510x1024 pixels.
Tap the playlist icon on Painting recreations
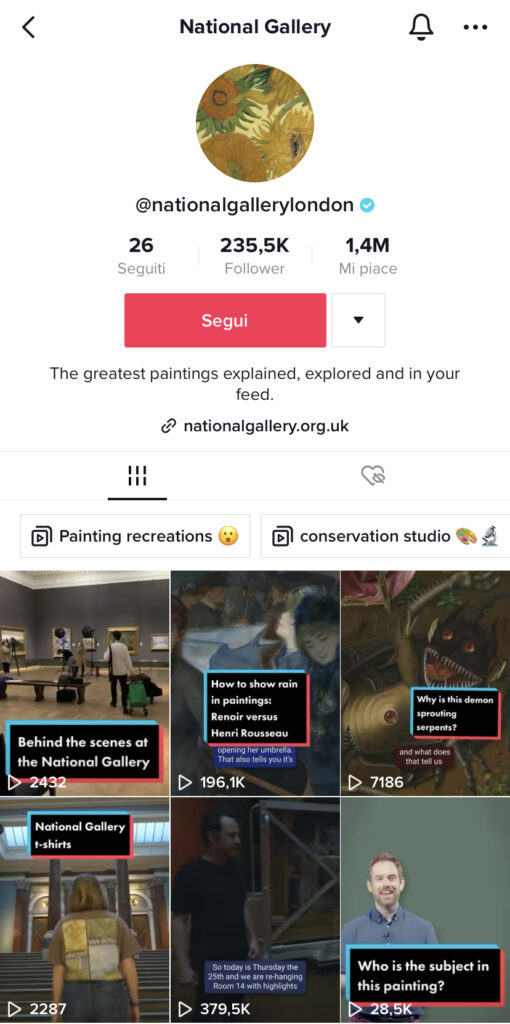tap(42, 537)
